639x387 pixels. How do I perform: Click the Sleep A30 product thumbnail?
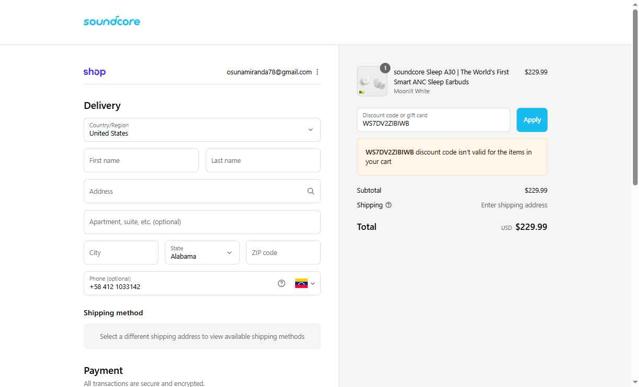[x=372, y=81]
